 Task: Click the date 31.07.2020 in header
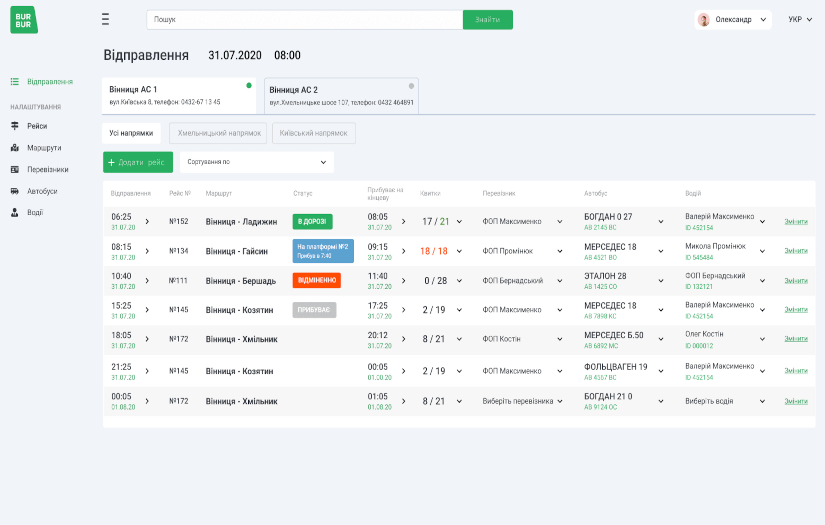pos(235,55)
